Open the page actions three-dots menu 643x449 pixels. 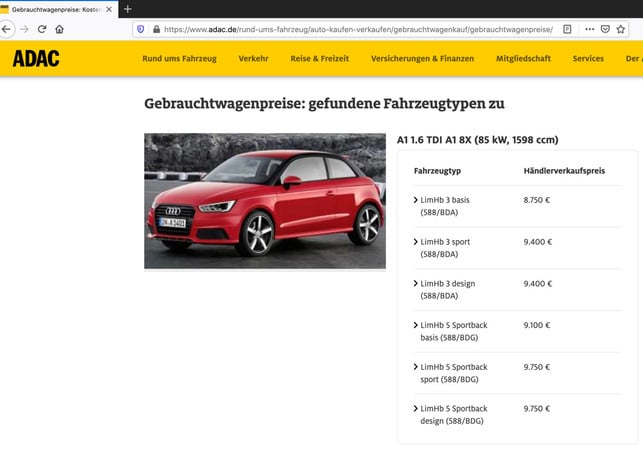pos(589,29)
